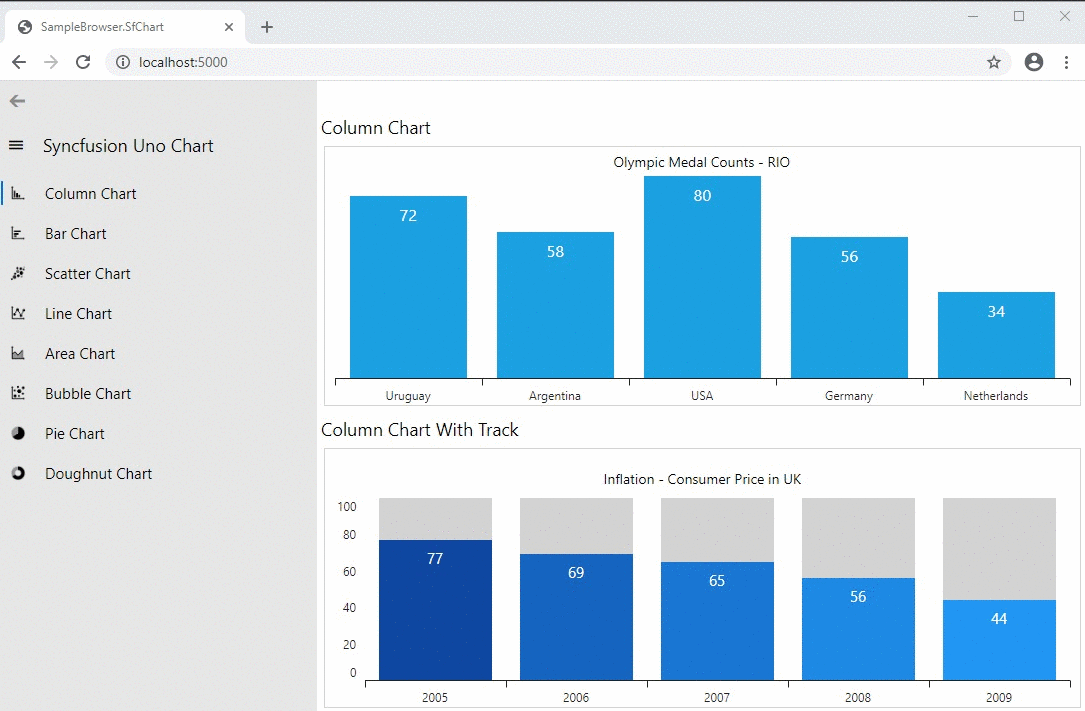
Task: Click the dark blue 2005 column
Action: pos(435,610)
